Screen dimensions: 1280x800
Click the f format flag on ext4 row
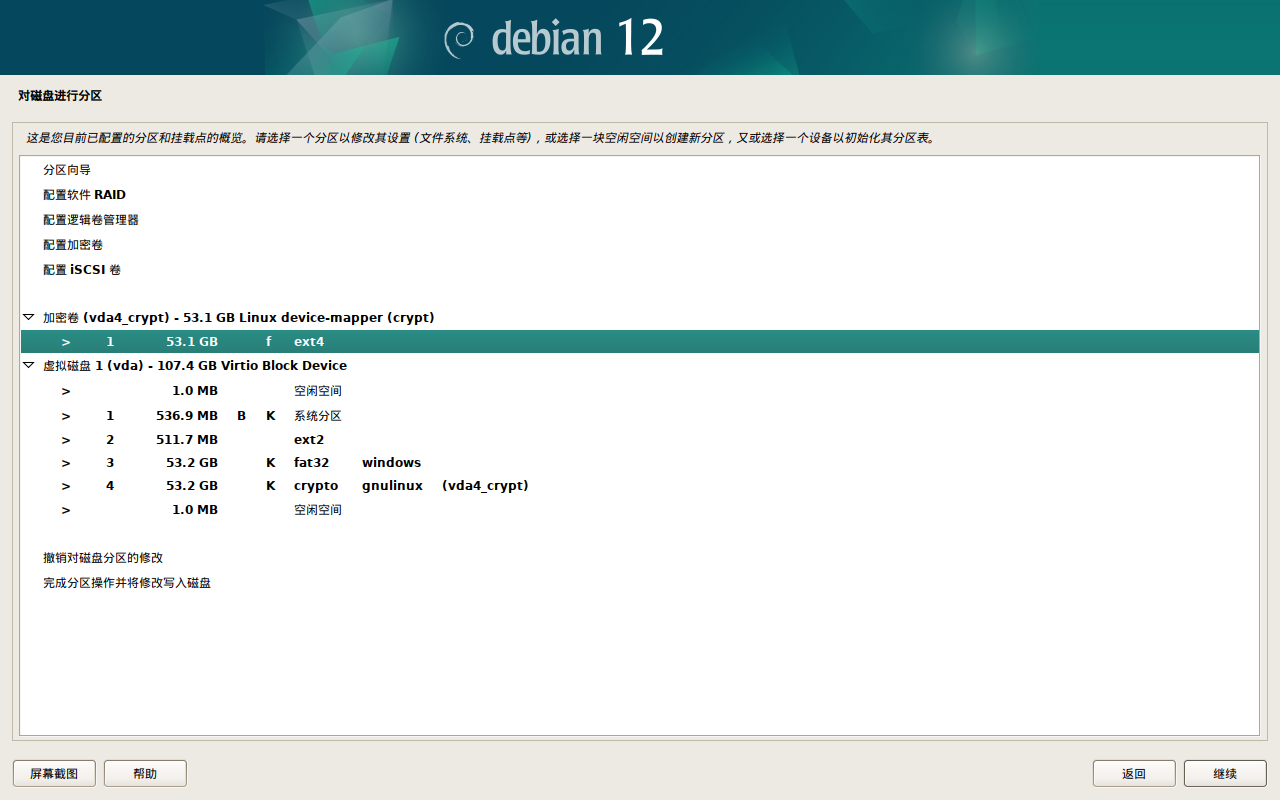[x=268, y=342]
